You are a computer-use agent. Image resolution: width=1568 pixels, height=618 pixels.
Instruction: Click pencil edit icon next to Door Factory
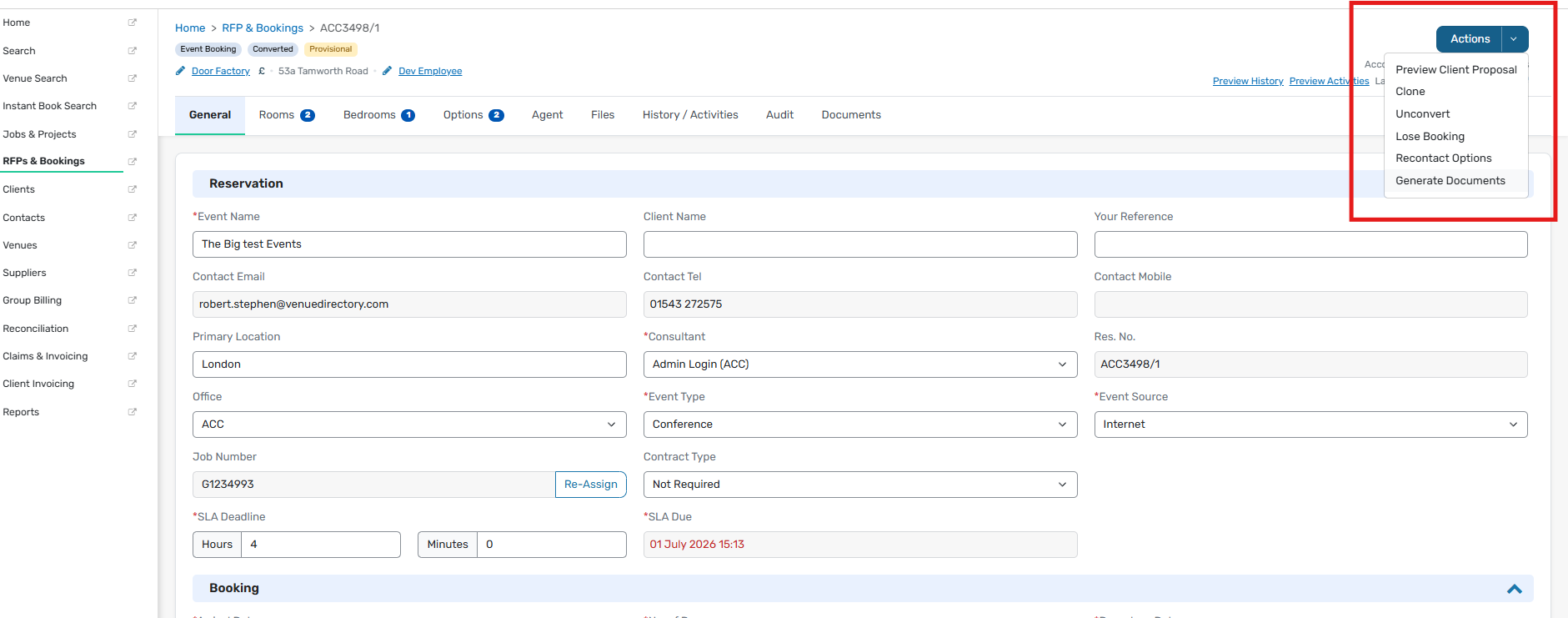(x=180, y=71)
